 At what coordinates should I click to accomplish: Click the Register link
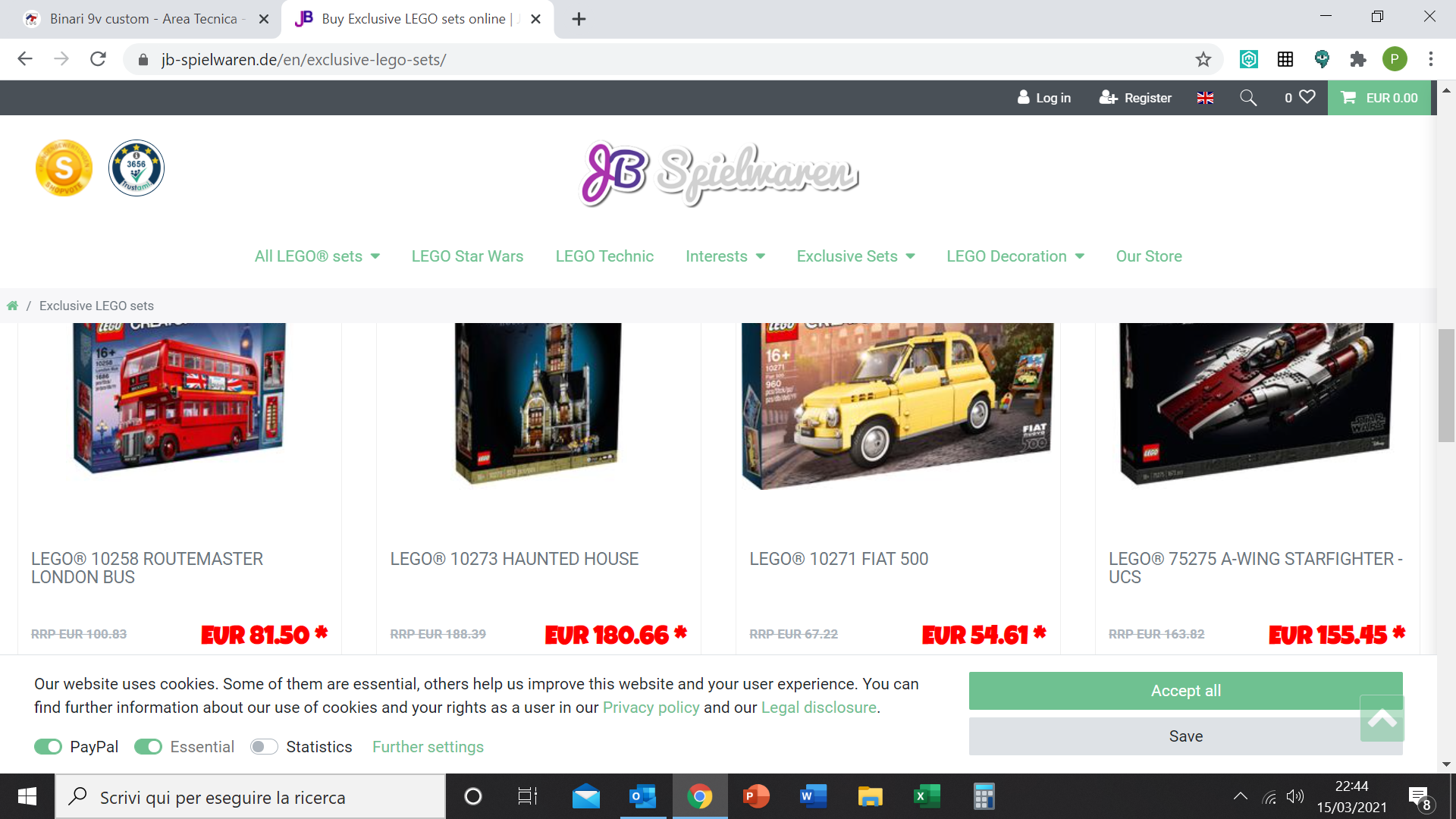tap(1135, 98)
